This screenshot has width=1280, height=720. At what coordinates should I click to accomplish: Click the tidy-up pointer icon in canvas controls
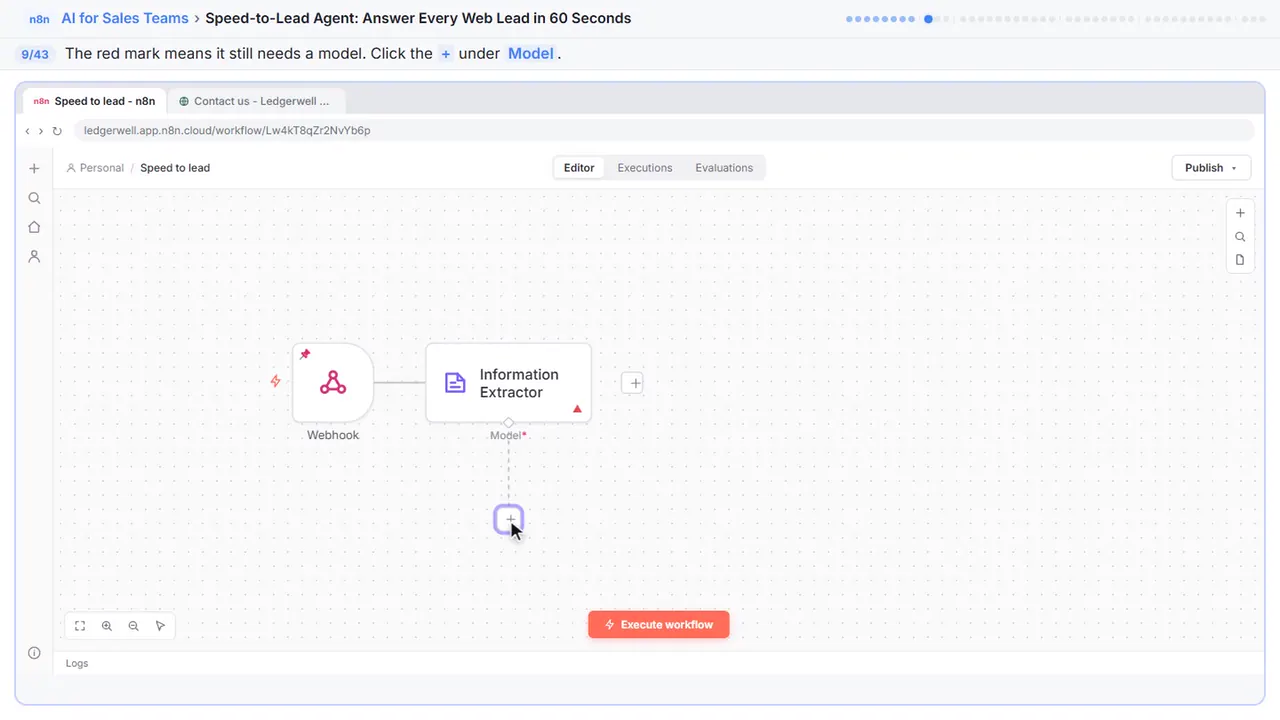(160, 626)
